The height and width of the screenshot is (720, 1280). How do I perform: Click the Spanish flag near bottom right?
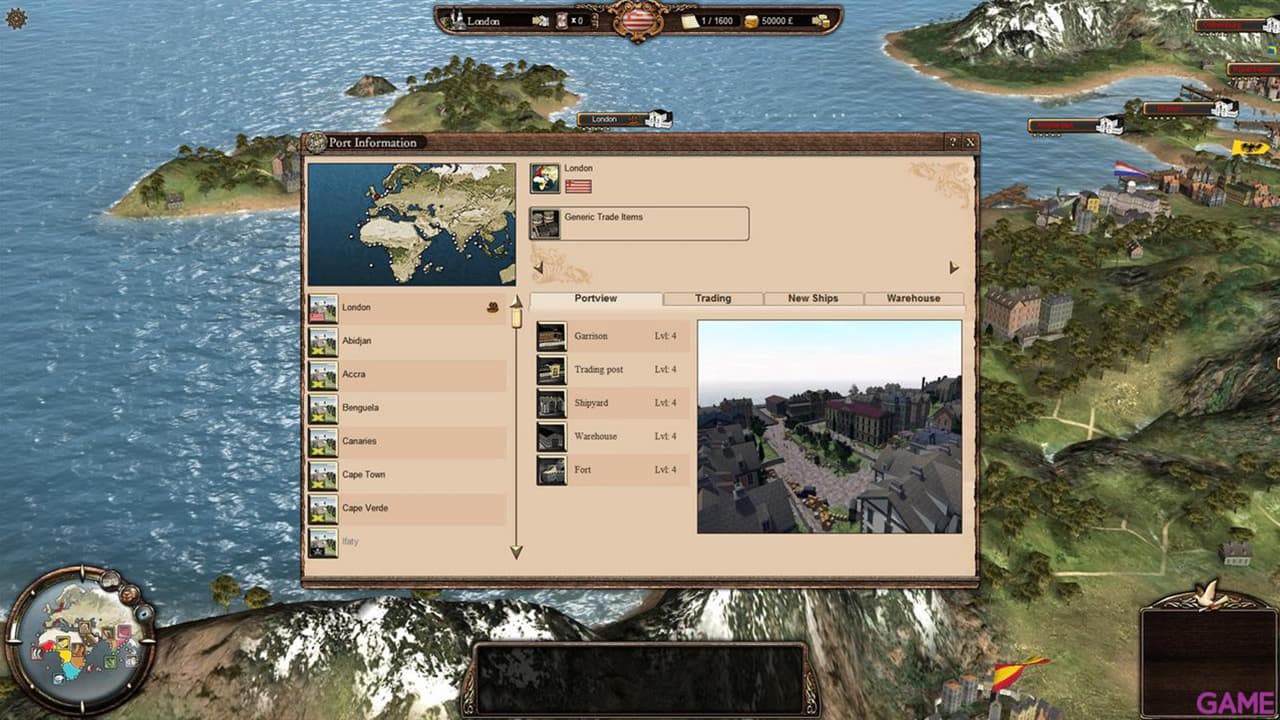coord(1020,674)
